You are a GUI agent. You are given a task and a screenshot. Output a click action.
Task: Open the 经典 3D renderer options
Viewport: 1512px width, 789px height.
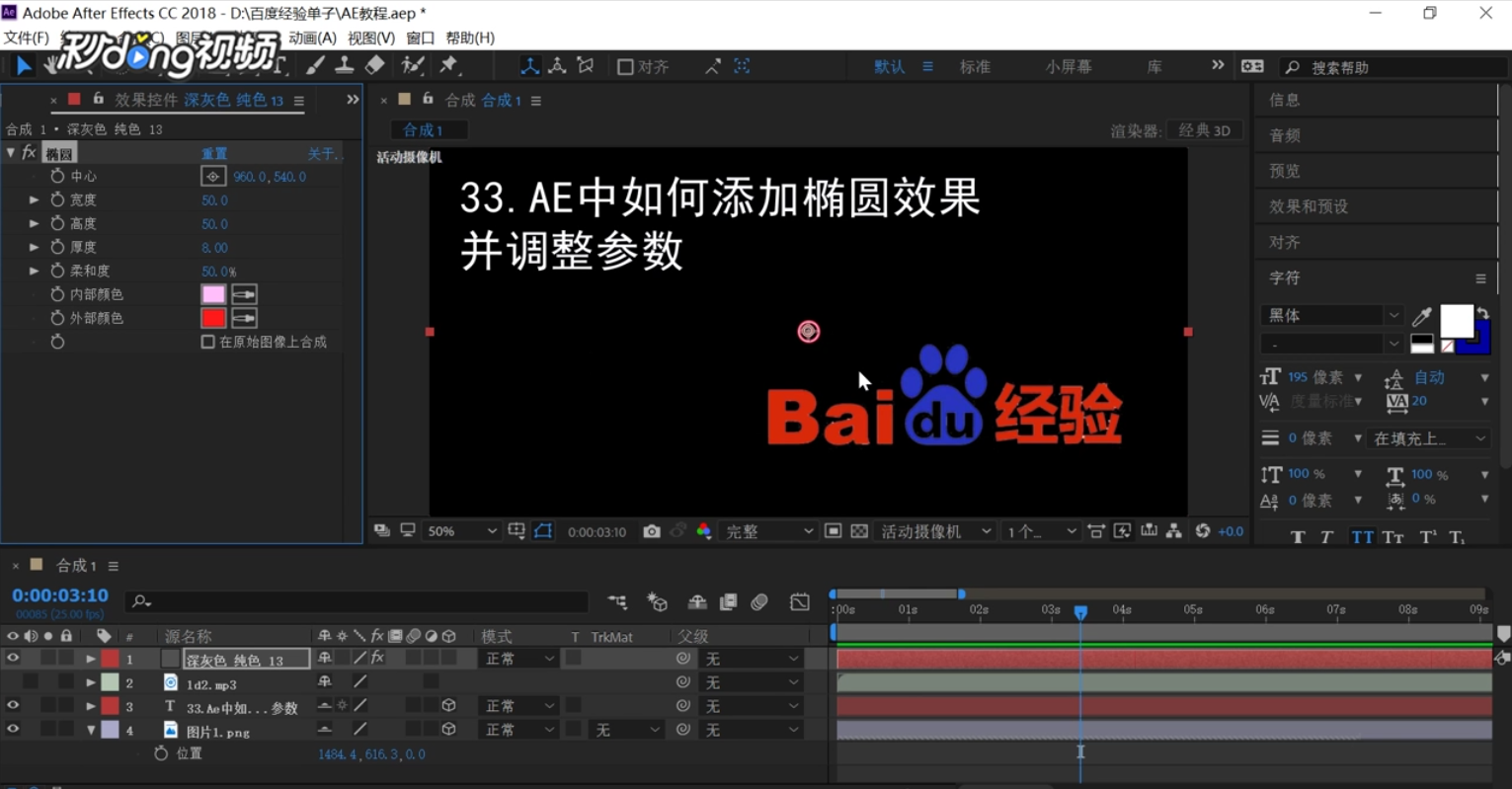pyautogui.click(x=1205, y=130)
